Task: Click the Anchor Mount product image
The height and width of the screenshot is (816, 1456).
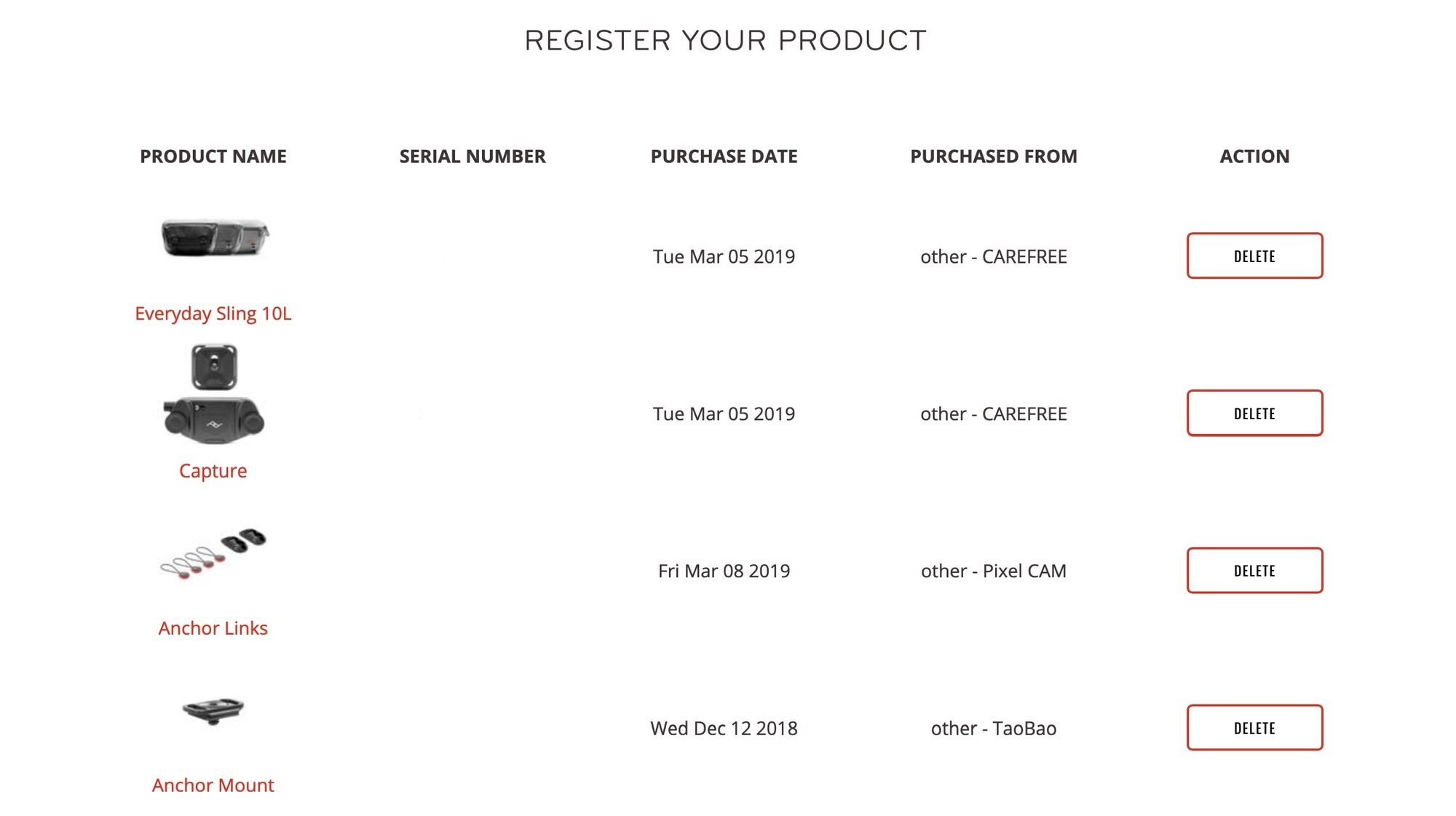Action: click(213, 710)
